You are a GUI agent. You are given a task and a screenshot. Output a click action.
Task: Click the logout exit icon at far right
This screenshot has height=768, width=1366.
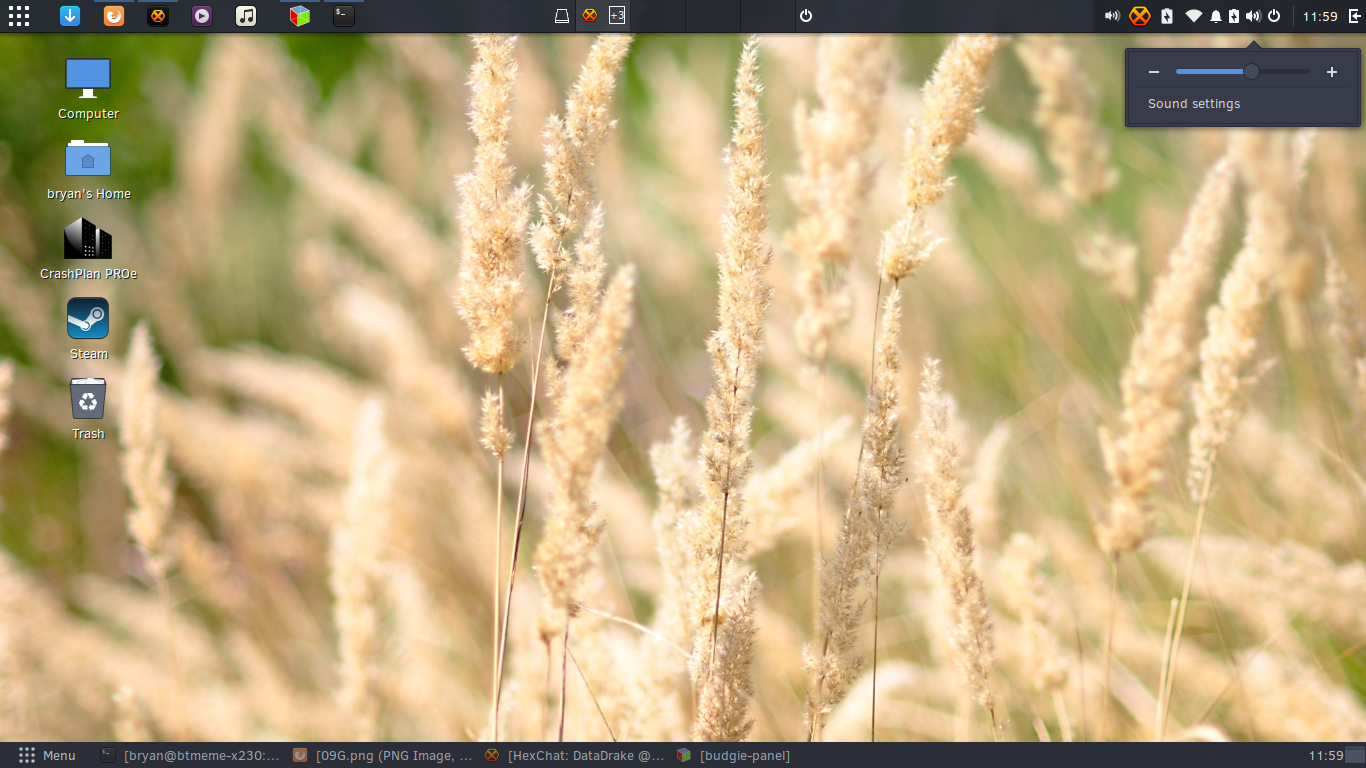[x=1355, y=16]
